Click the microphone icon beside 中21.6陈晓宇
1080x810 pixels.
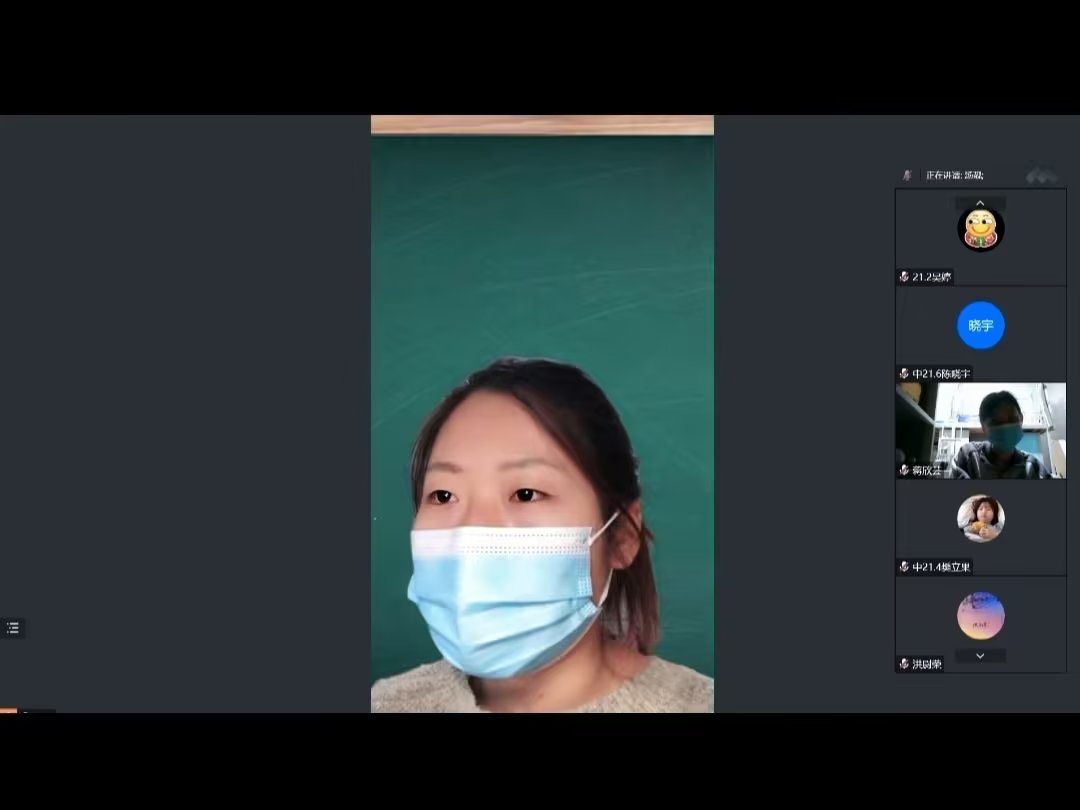[x=904, y=374]
